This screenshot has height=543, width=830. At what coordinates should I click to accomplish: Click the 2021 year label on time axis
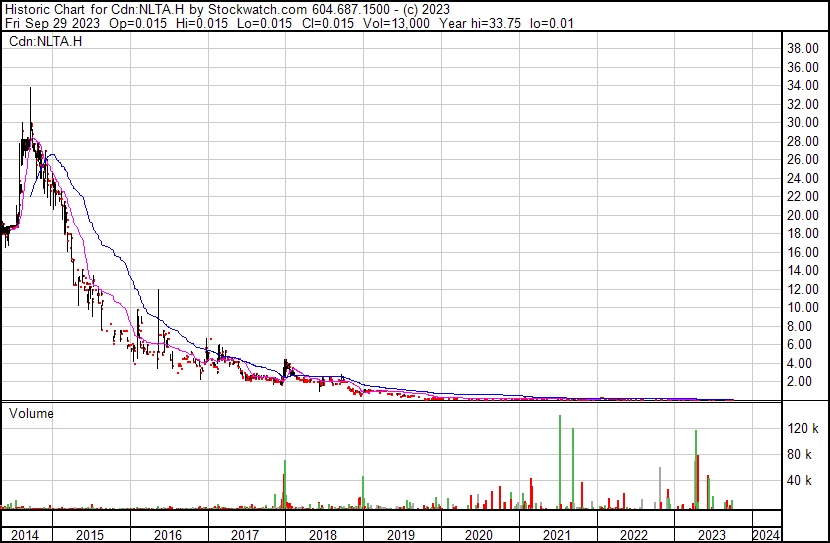point(556,535)
